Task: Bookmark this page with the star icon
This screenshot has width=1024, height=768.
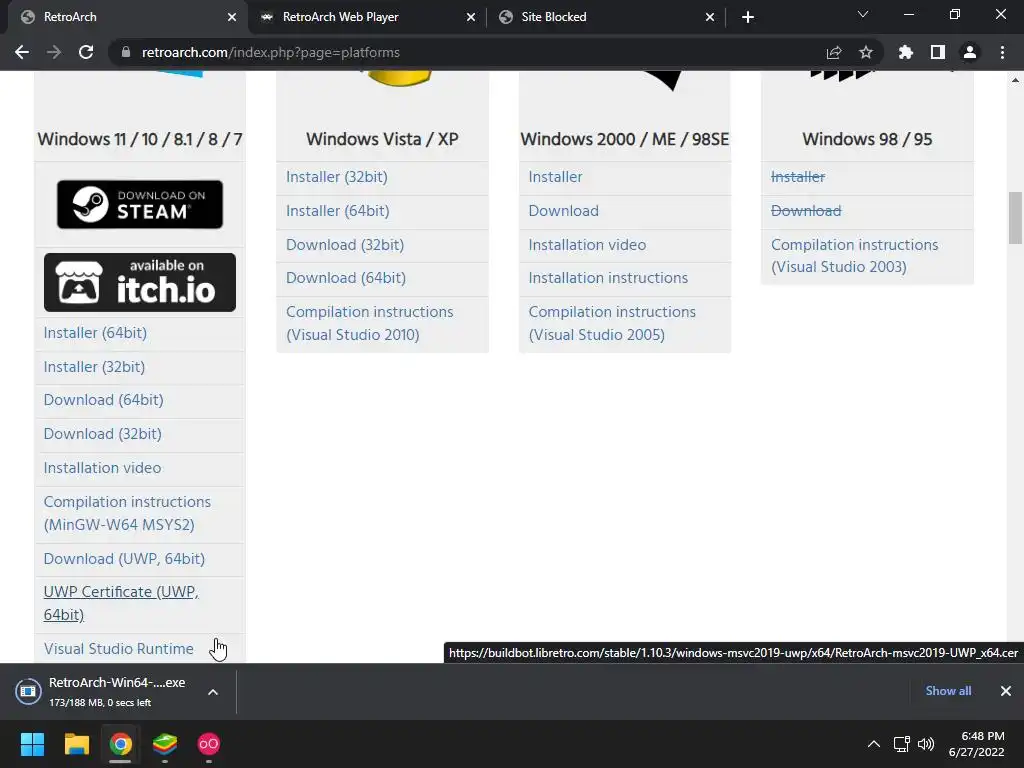Action: click(865, 52)
